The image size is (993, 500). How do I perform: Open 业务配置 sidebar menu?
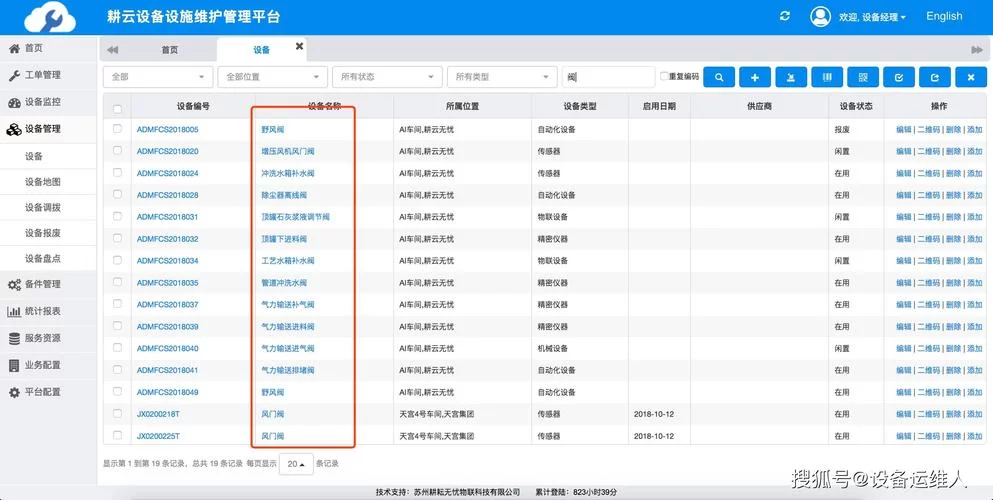[x=48, y=365]
